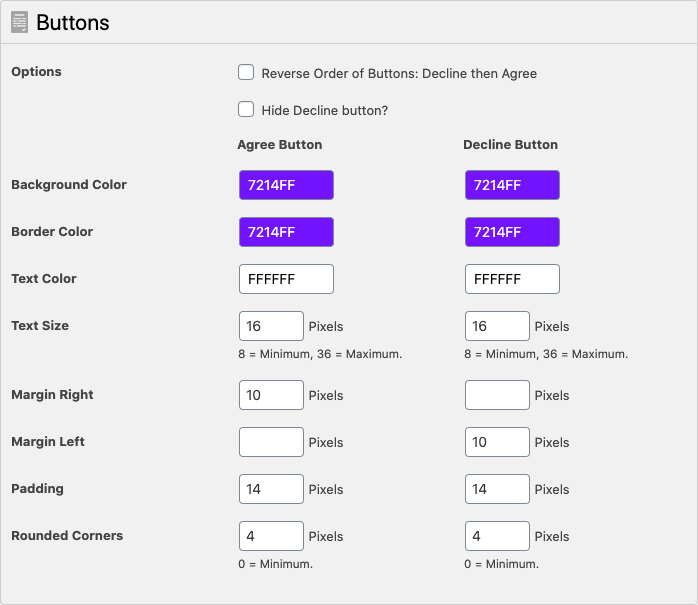Click the empty Agree Button margin left field
The height and width of the screenshot is (605, 698).
(x=271, y=442)
